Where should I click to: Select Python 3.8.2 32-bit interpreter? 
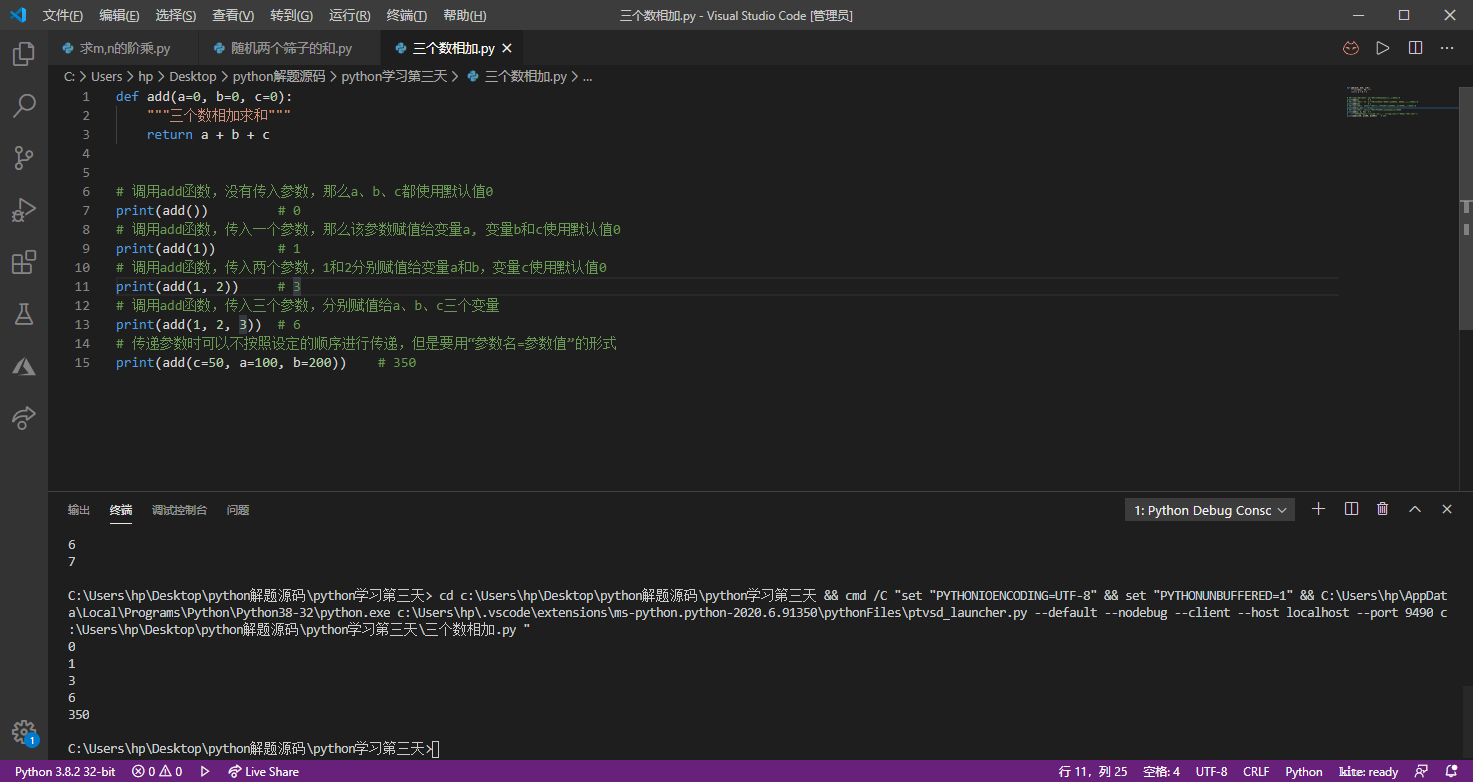[65, 772]
